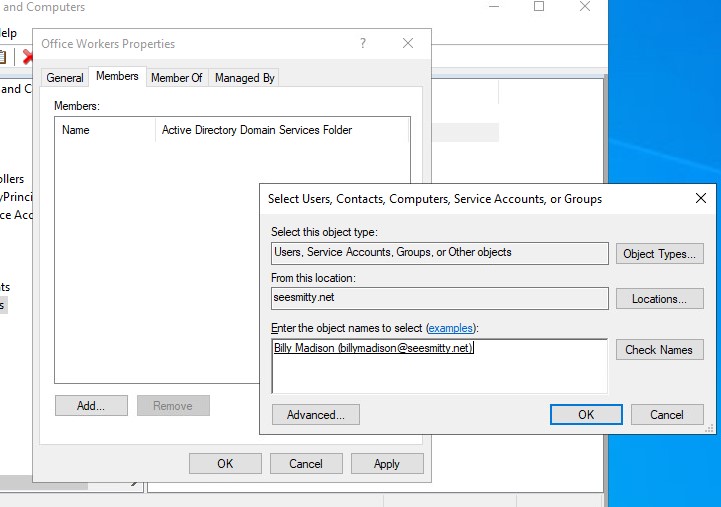The image size is (721, 507).
Task: Click Check Names to verify the entry
Action: pos(659,350)
